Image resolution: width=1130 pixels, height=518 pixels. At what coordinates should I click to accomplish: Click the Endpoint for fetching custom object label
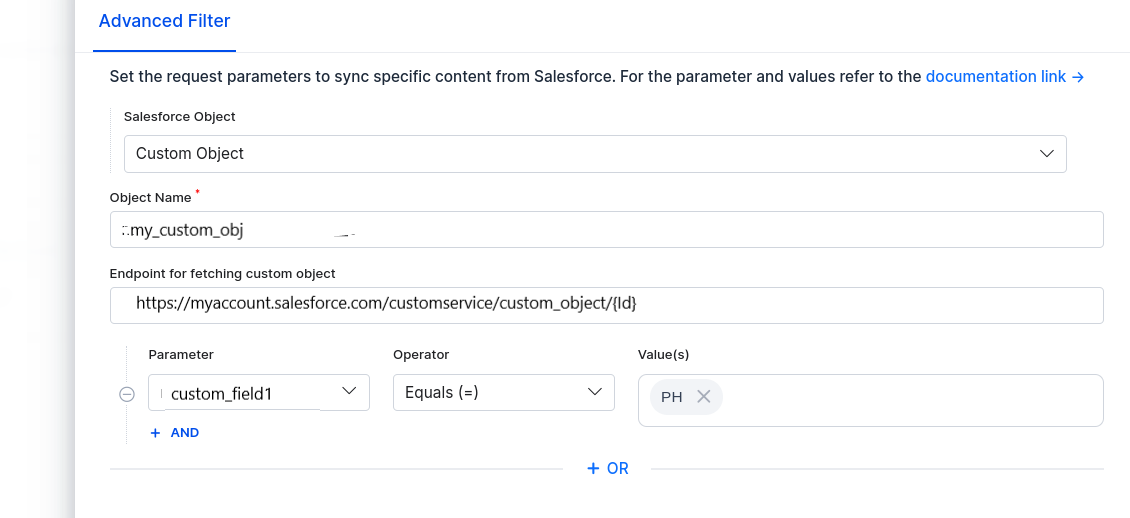(222, 274)
